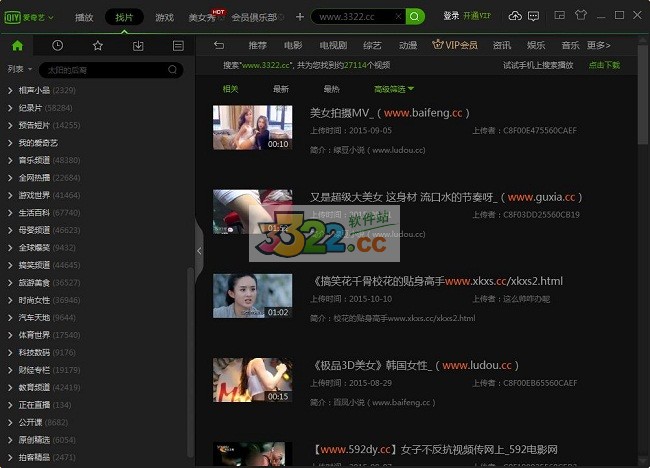Collapse the left sidebar with arrow handle

pos(198,251)
